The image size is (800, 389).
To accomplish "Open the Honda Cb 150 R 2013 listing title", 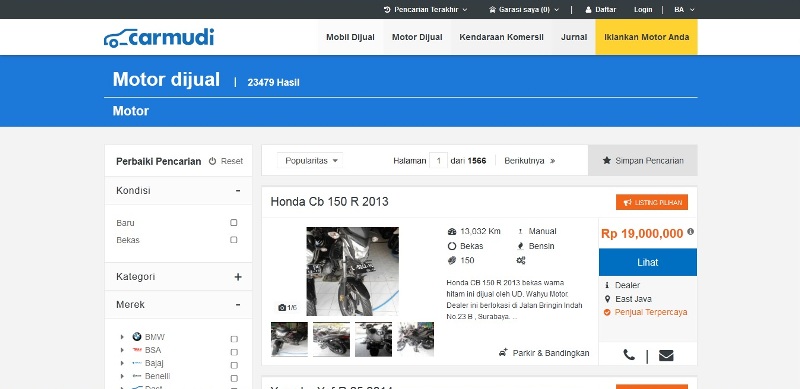I will click(329, 202).
